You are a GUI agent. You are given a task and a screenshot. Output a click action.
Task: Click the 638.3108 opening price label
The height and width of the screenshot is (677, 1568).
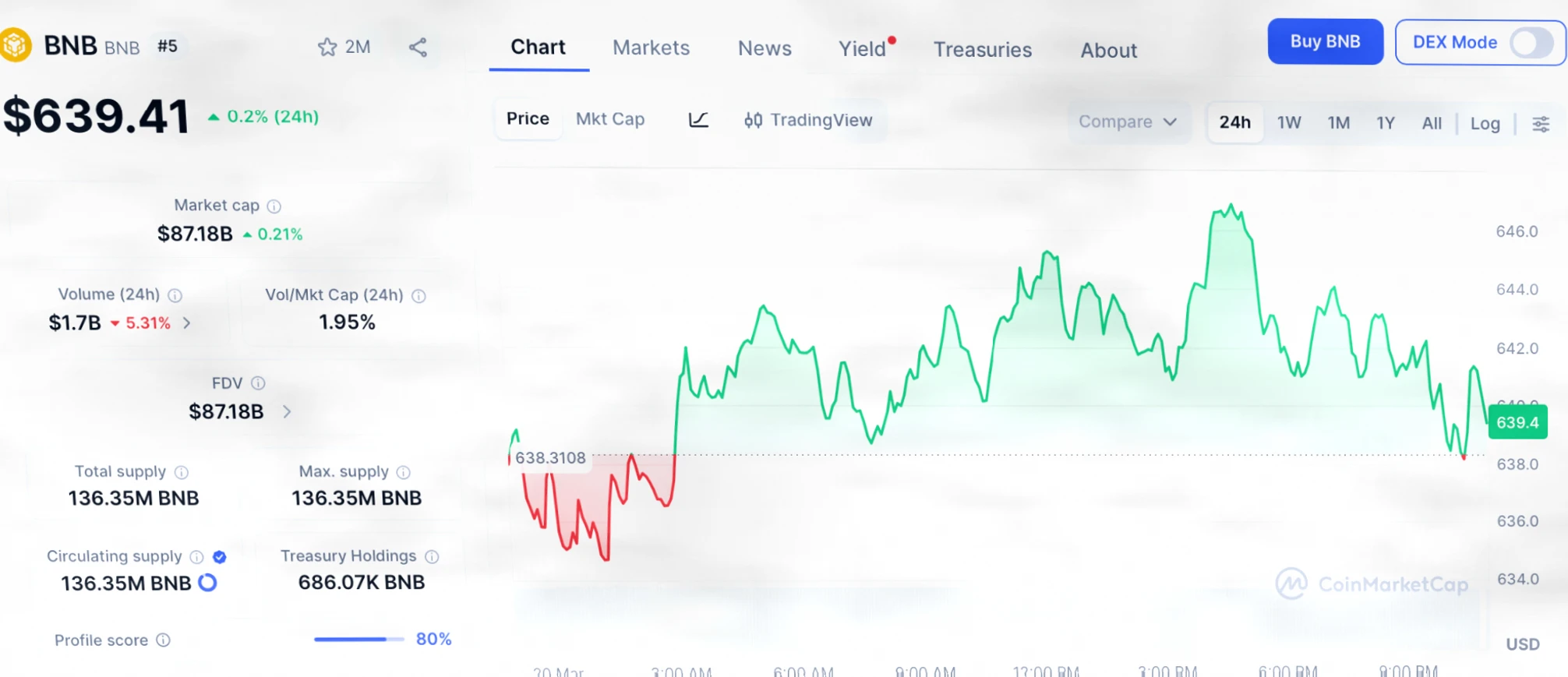pos(550,458)
